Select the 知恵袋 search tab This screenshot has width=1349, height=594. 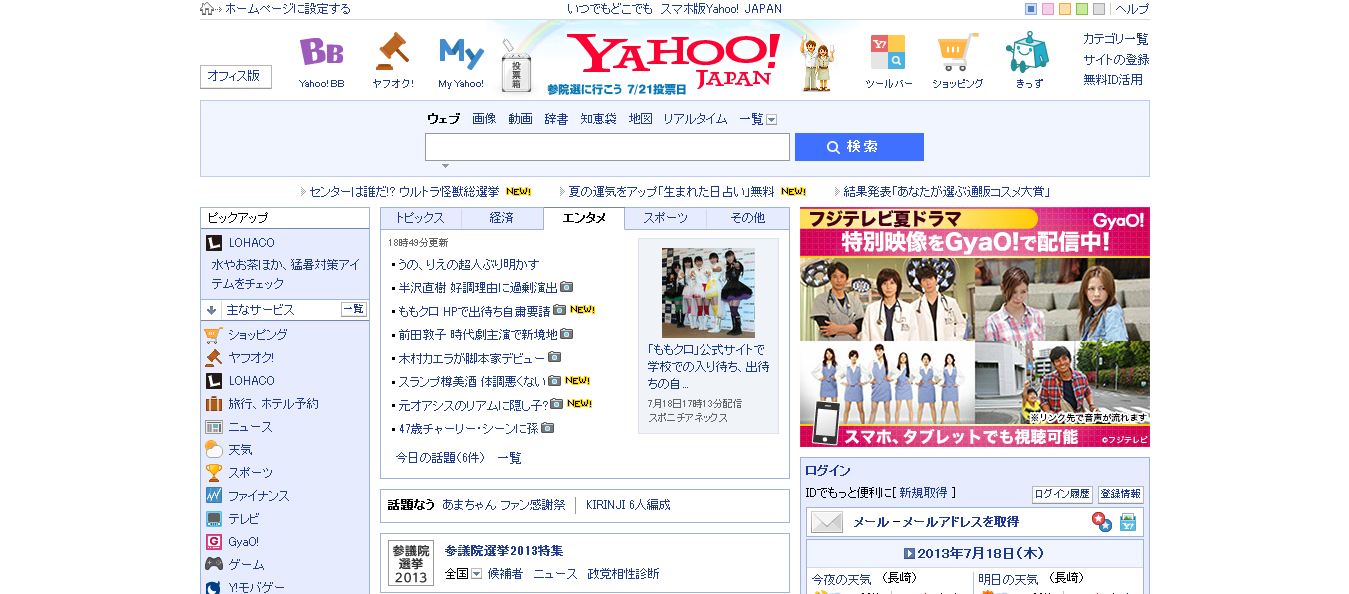click(x=598, y=119)
